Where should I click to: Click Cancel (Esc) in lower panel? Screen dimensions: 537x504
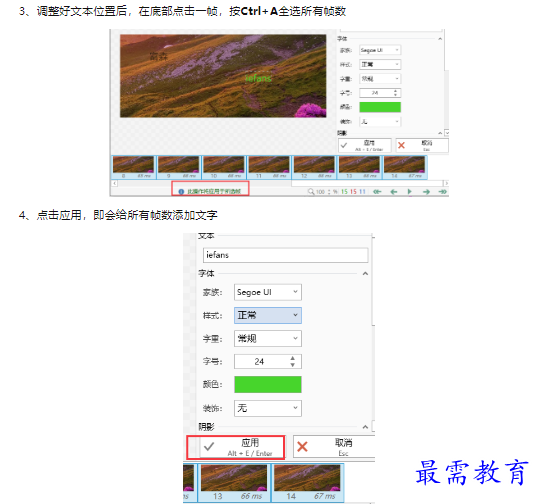[334, 447]
